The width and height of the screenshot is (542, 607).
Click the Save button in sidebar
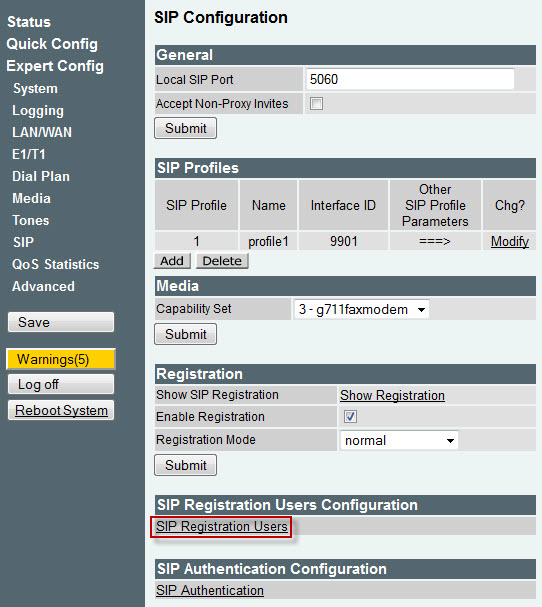coord(61,322)
